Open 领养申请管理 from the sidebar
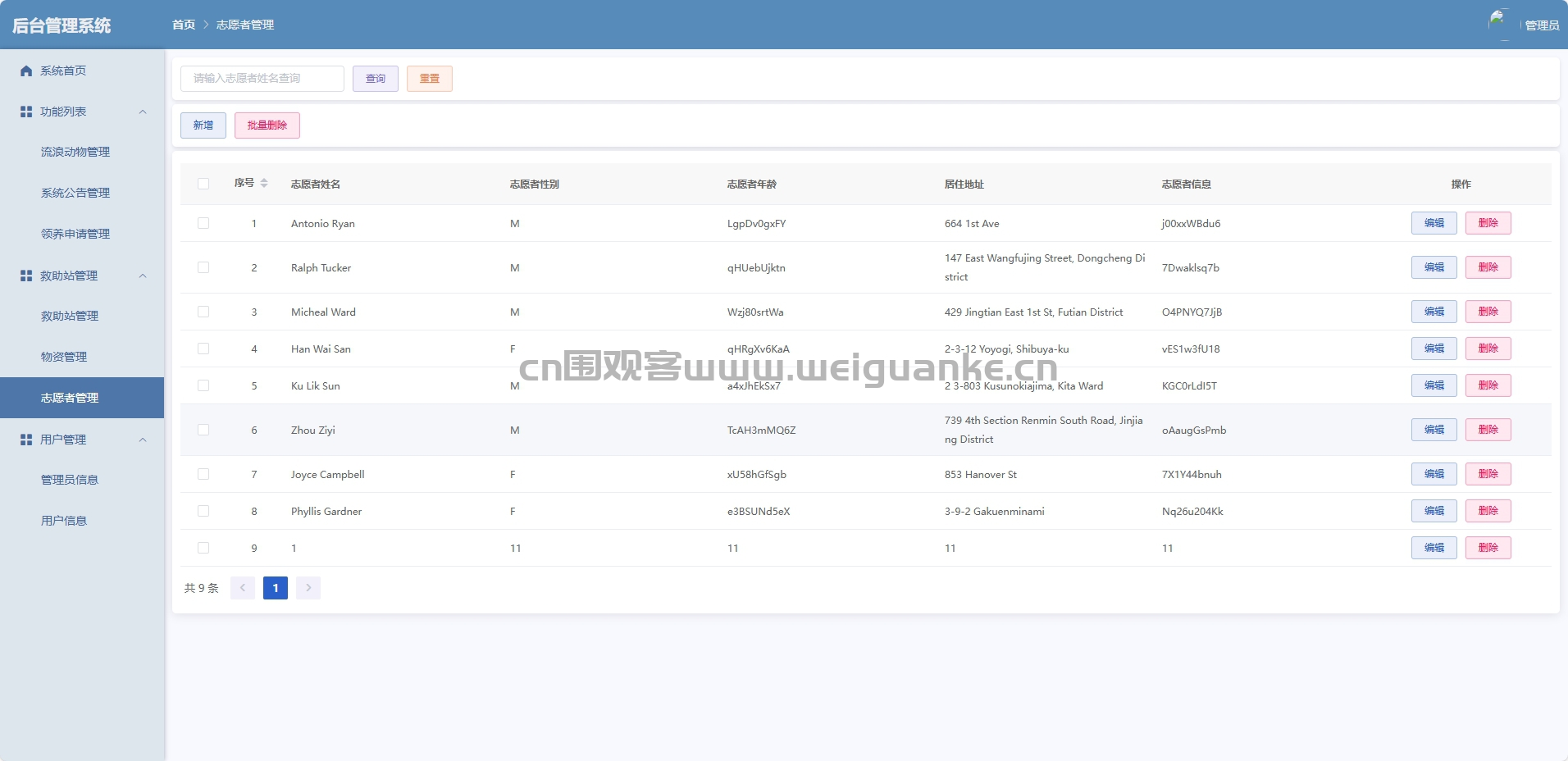1568x761 pixels. pyautogui.click(x=75, y=234)
